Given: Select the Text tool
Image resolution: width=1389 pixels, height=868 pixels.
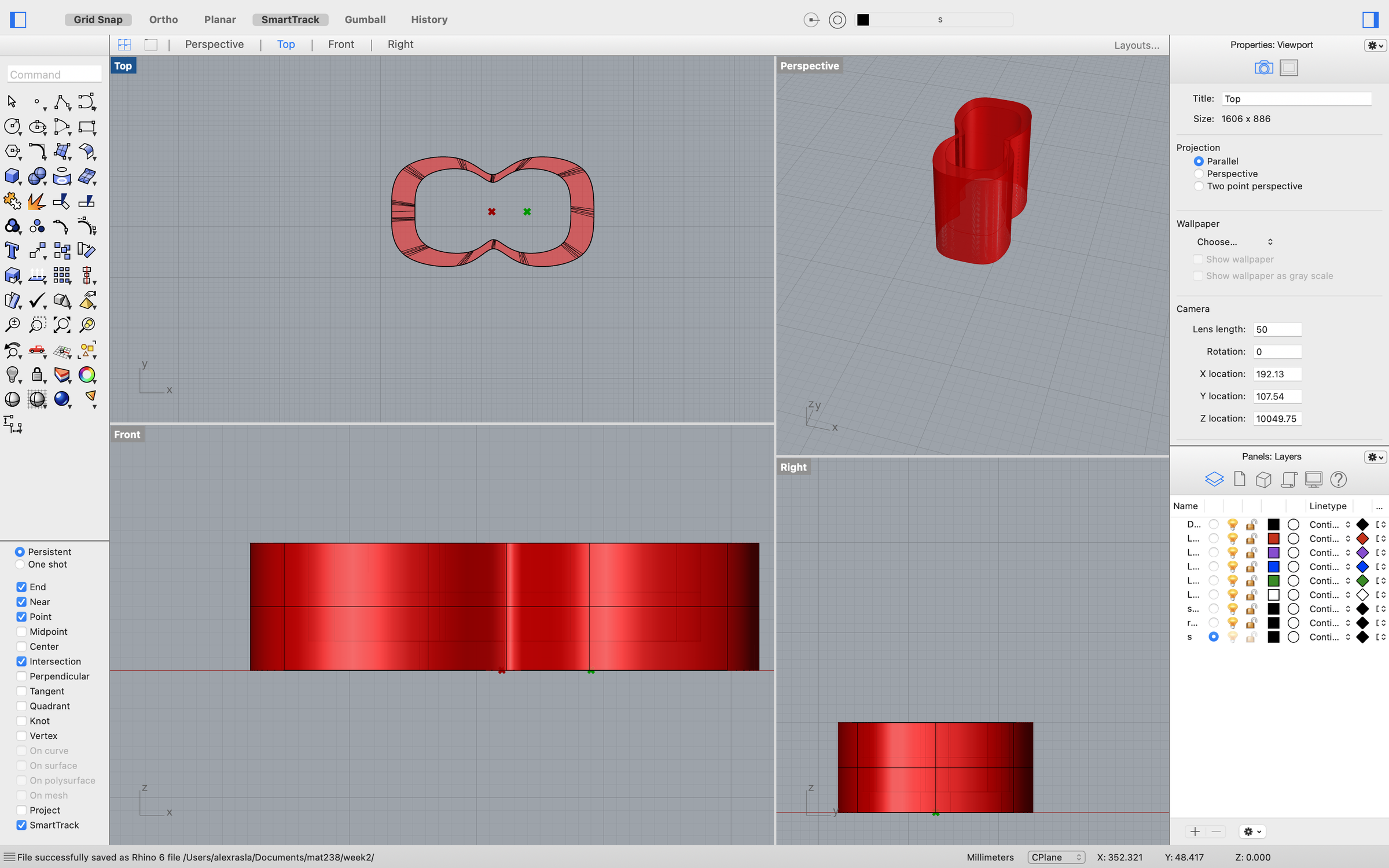Looking at the screenshot, I should tap(12, 251).
